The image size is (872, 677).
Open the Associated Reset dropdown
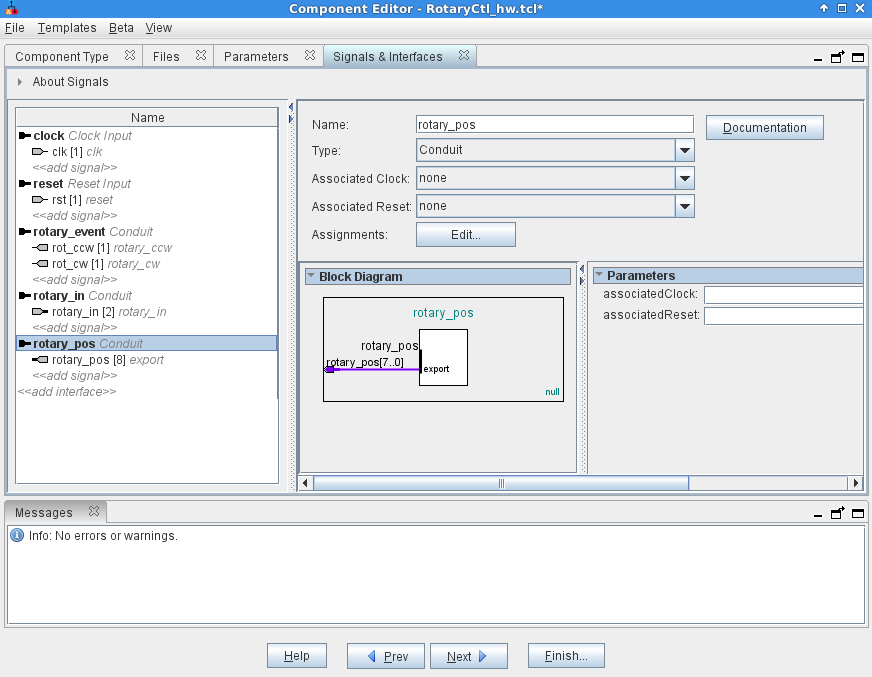click(x=684, y=206)
